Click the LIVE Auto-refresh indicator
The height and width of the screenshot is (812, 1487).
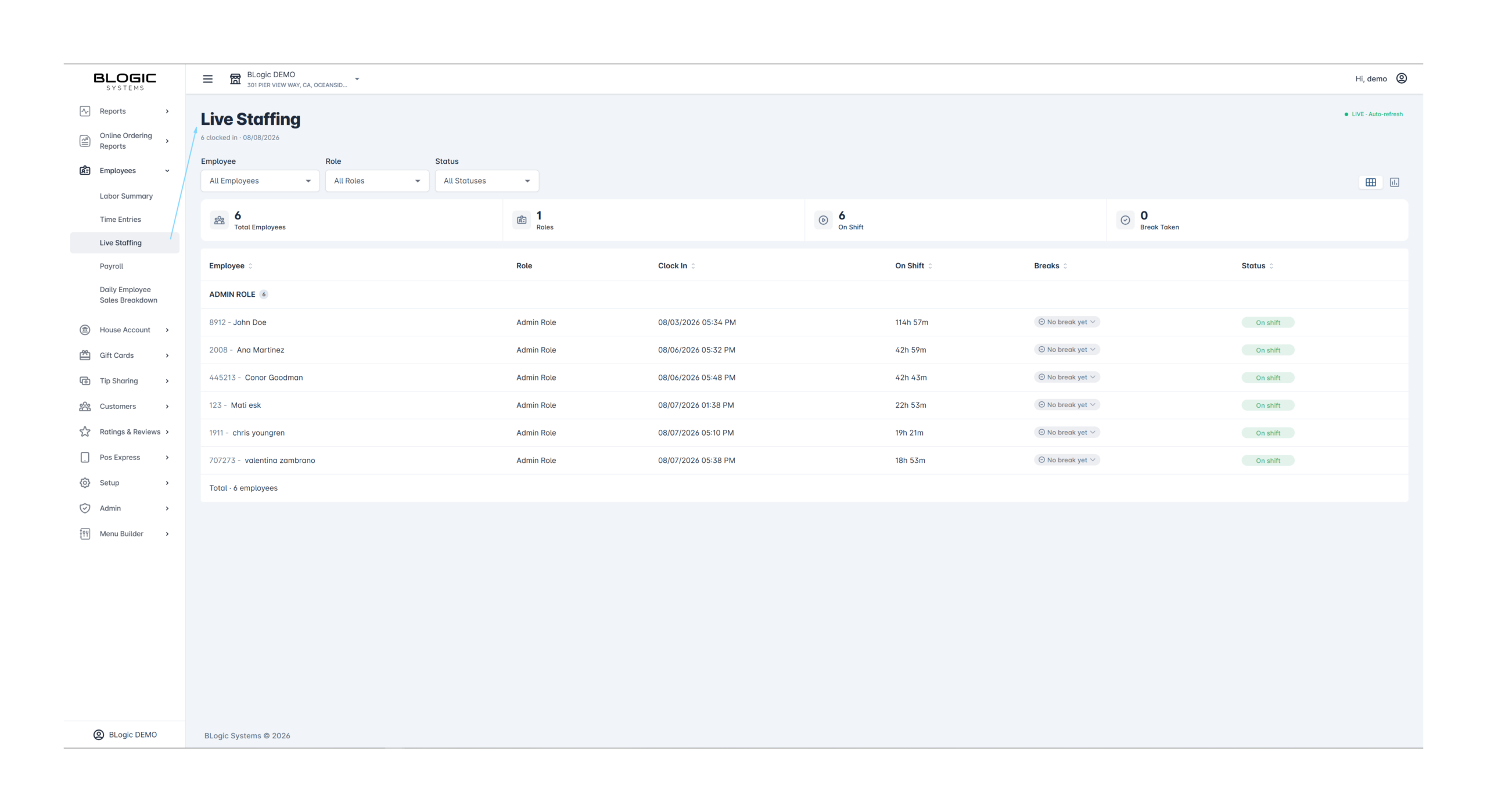[x=1374, y=114]
